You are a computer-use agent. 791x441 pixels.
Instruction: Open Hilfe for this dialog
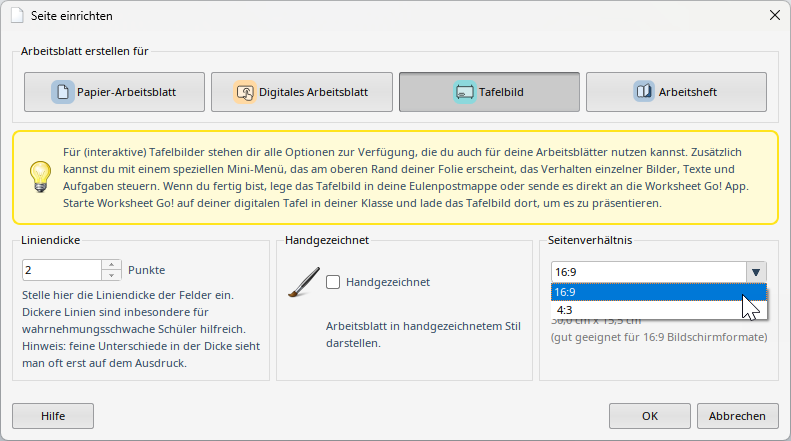tap(53, 416)
